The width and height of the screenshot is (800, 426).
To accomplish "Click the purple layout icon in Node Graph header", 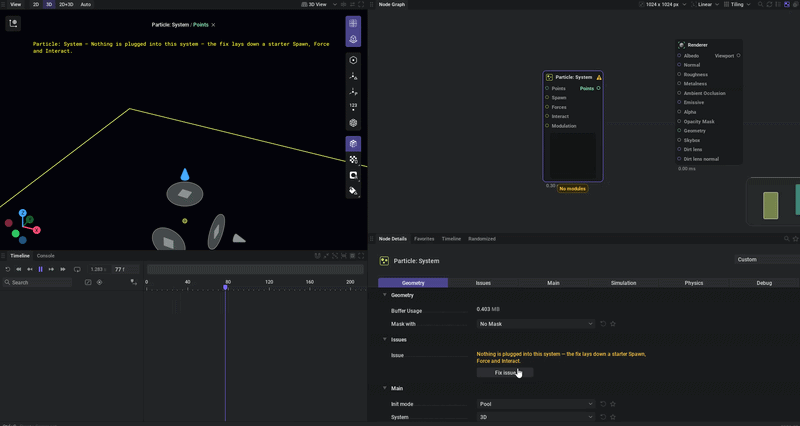I will pyautogui.click(x=786, y=4).
